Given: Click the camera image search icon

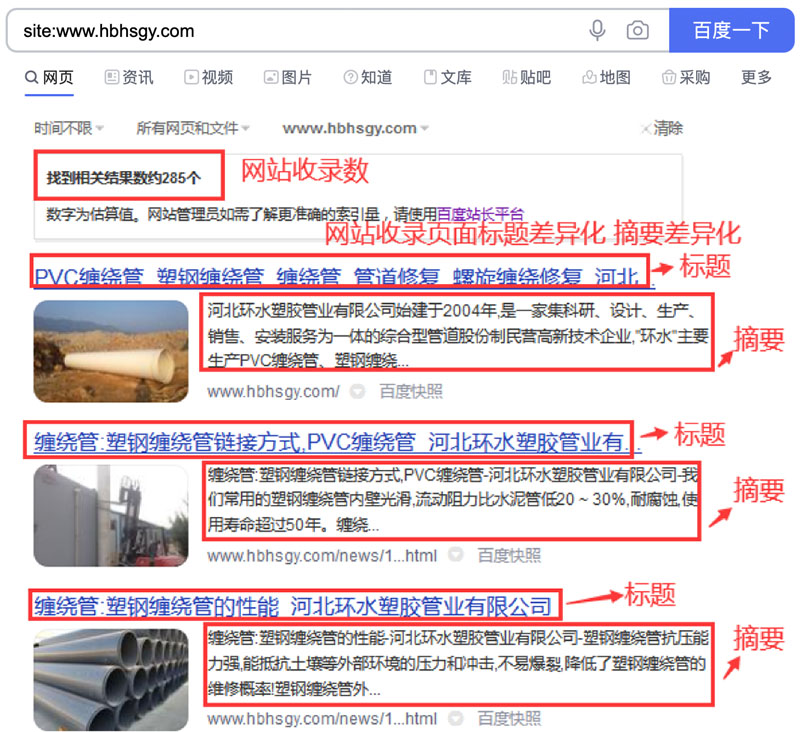Looking at the screenshot, I should click(x=637, y=30).
